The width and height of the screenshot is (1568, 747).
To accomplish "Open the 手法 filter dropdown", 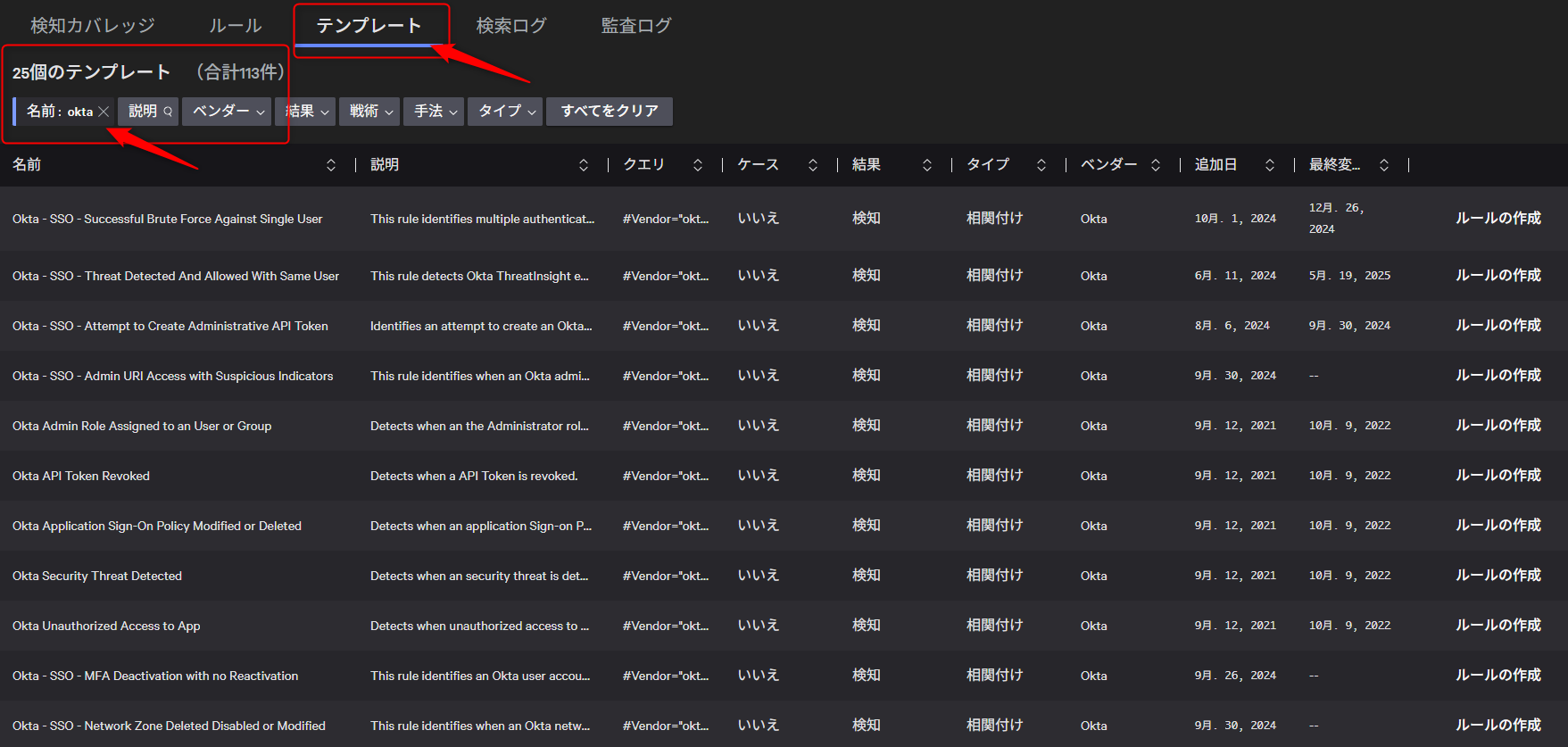I will (436, 112).
